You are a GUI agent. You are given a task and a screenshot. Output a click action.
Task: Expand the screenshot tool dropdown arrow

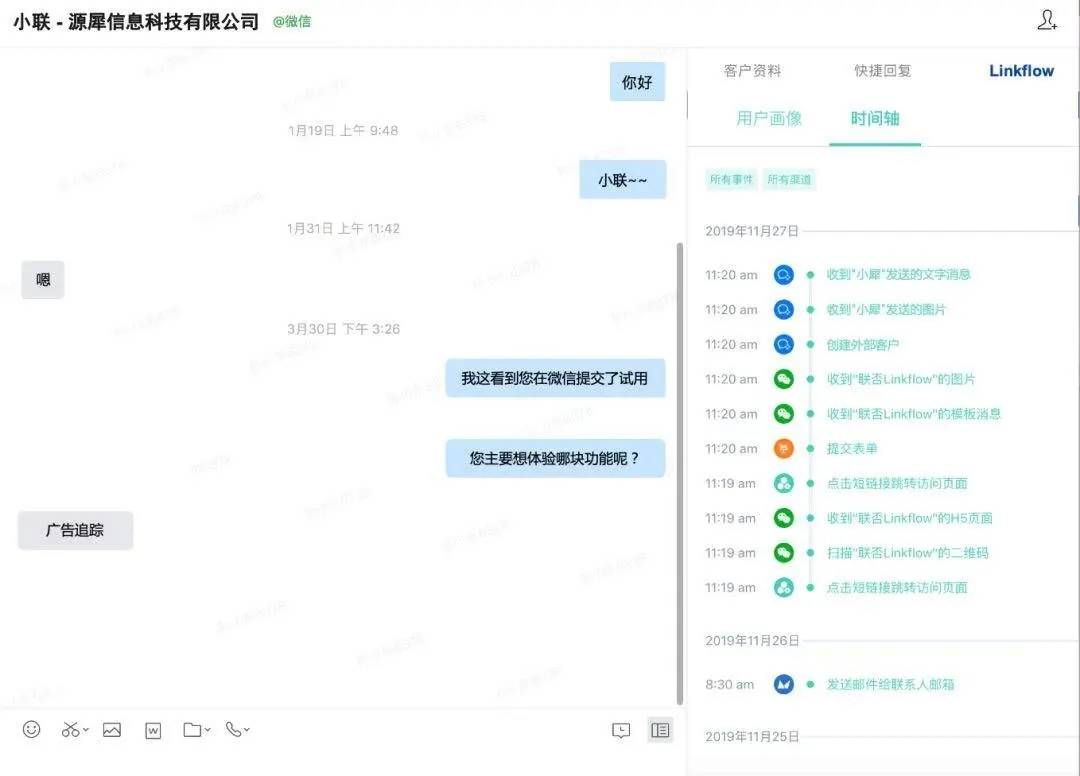(x=85, y=729)
